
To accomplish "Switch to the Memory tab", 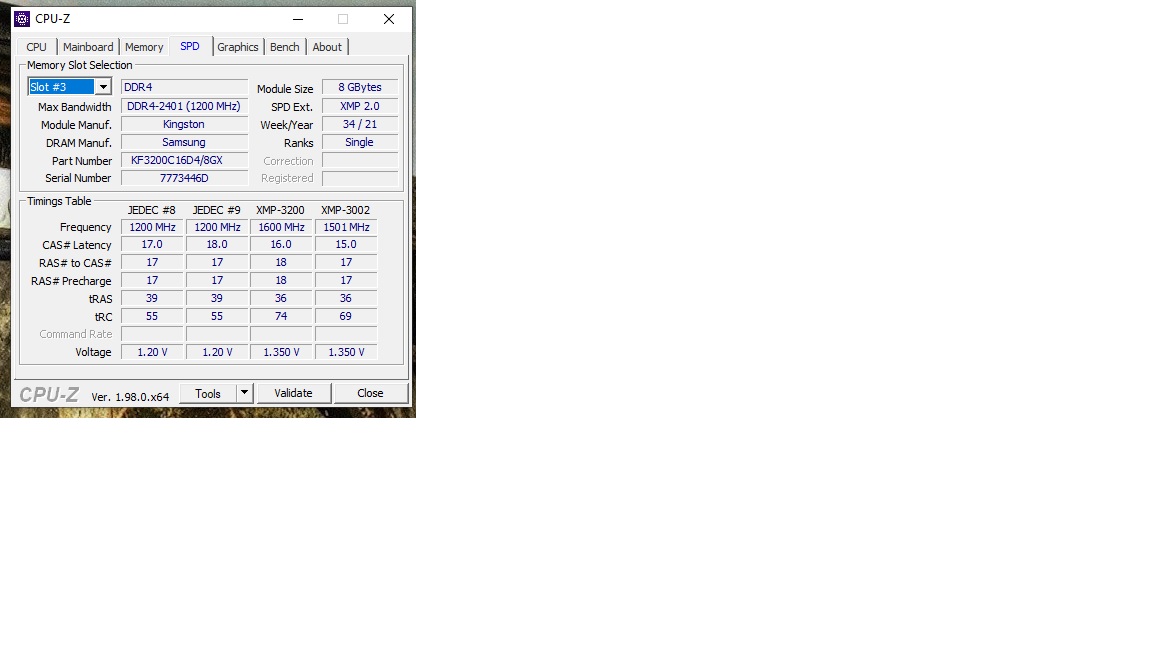I will [x=144, y=47].
